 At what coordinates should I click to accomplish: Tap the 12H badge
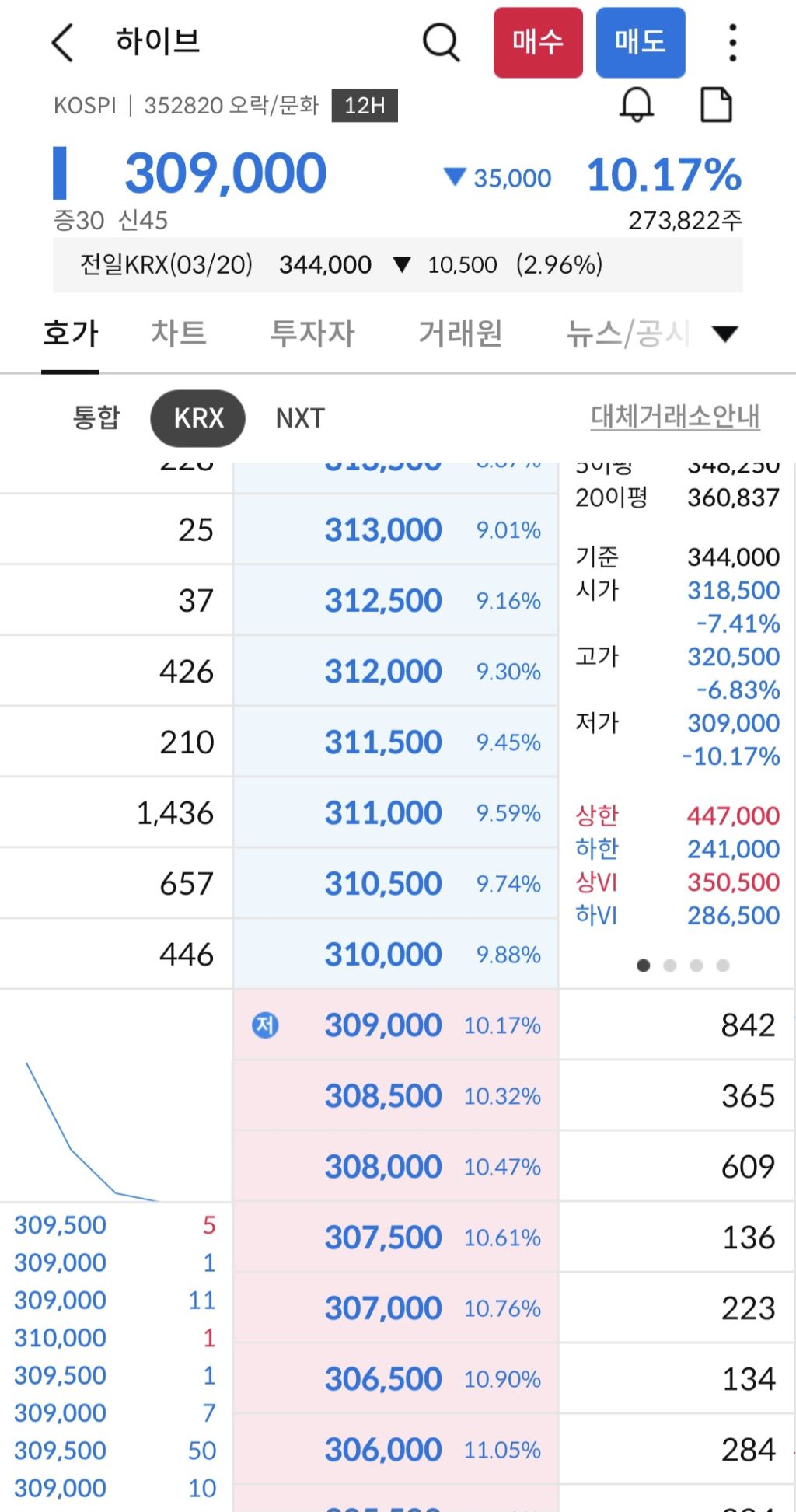[x=365, y=106]
